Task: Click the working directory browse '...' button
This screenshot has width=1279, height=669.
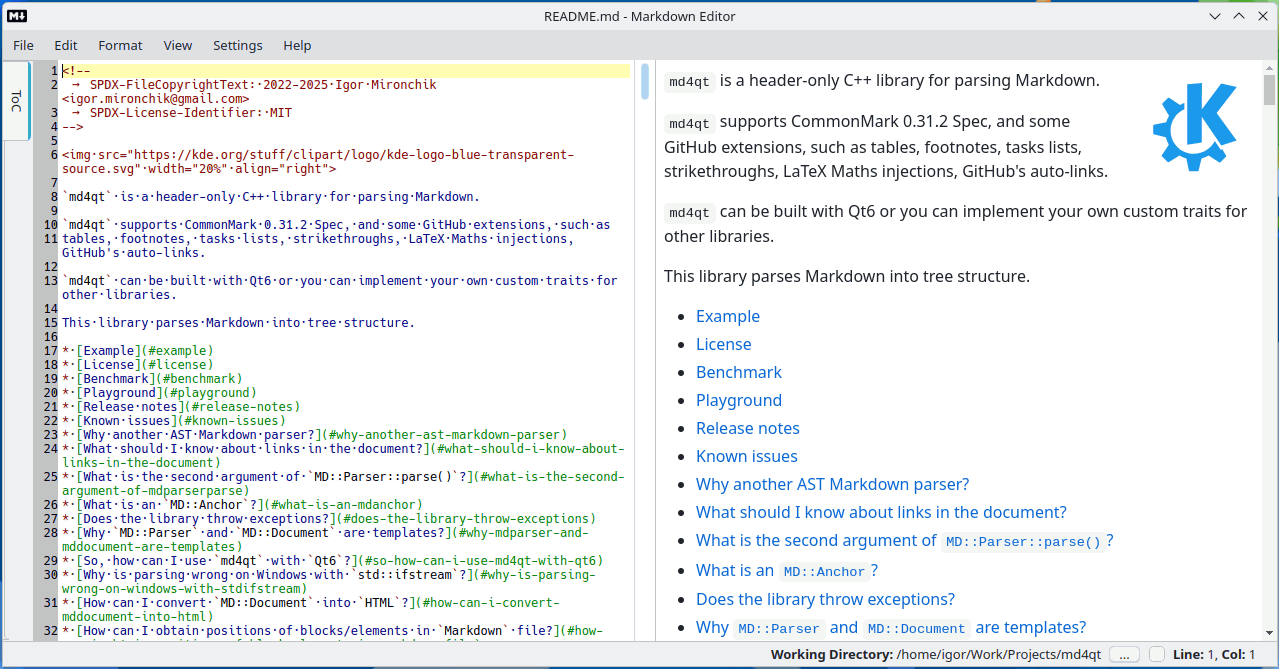Action: [1124, 654]
